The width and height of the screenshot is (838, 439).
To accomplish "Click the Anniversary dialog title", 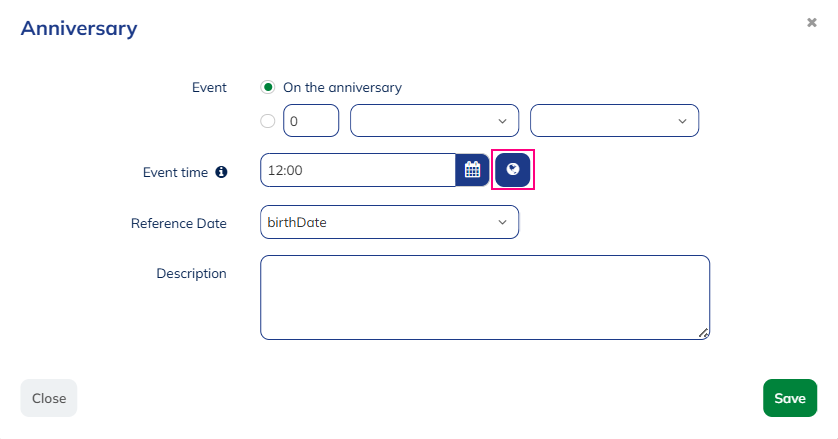I will [79, 28].
